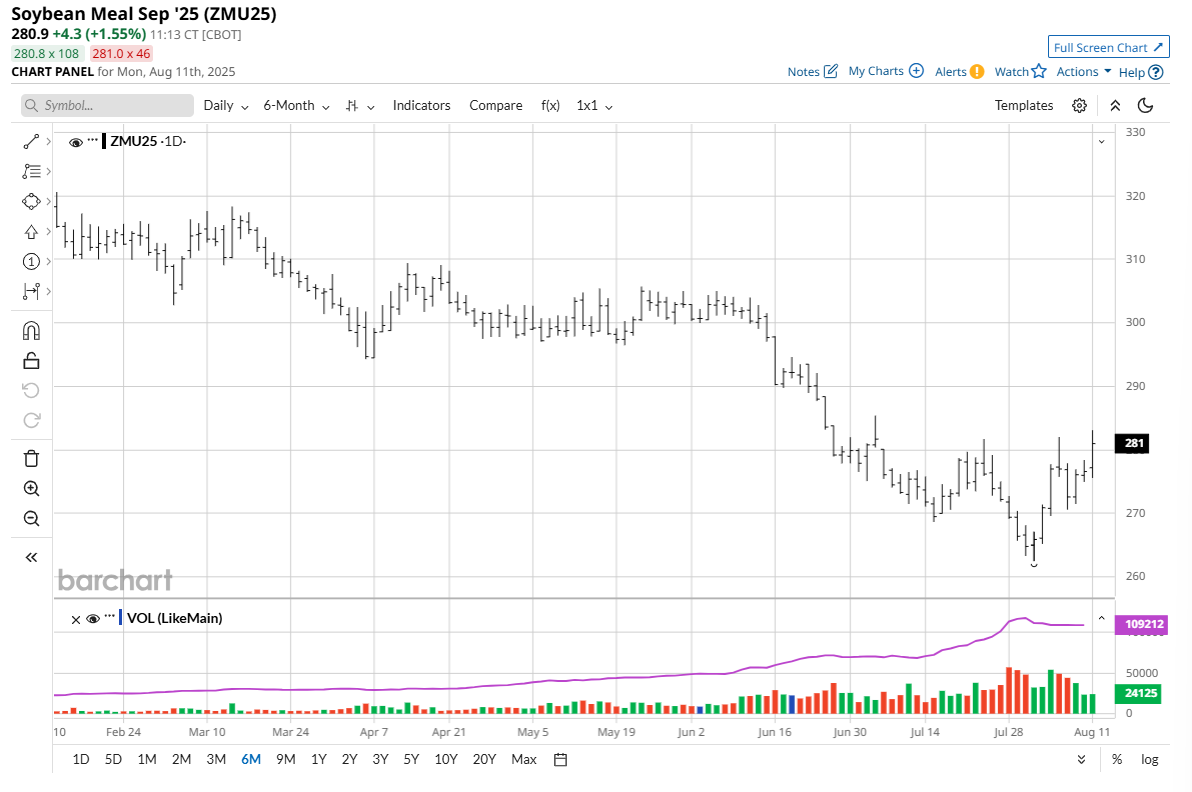
Task: Open the Help link
Action: (1140, 72)
